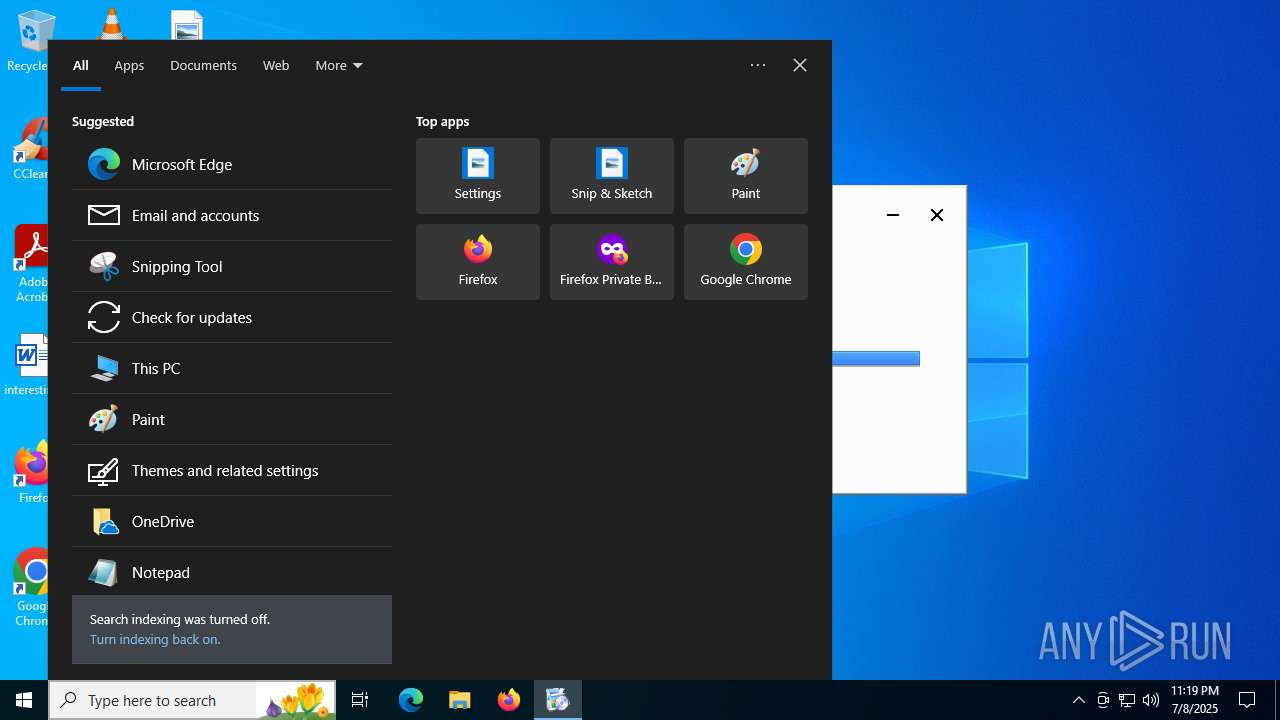Open the network status tray icon
The width and height of the screenshot is (1280, 720).
click(1127, 700)
